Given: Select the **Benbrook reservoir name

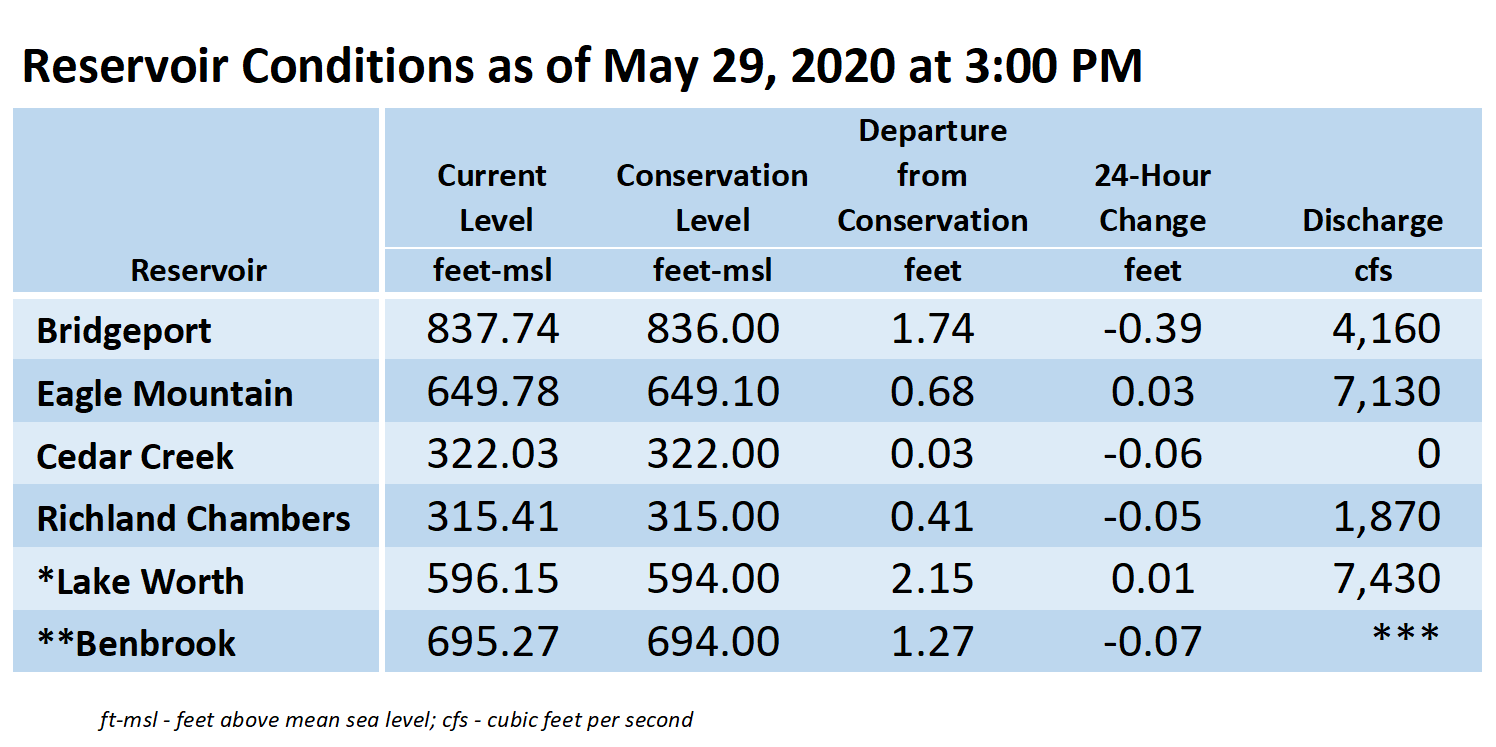Looking at the screenshot, I should [x=136, y=644].
